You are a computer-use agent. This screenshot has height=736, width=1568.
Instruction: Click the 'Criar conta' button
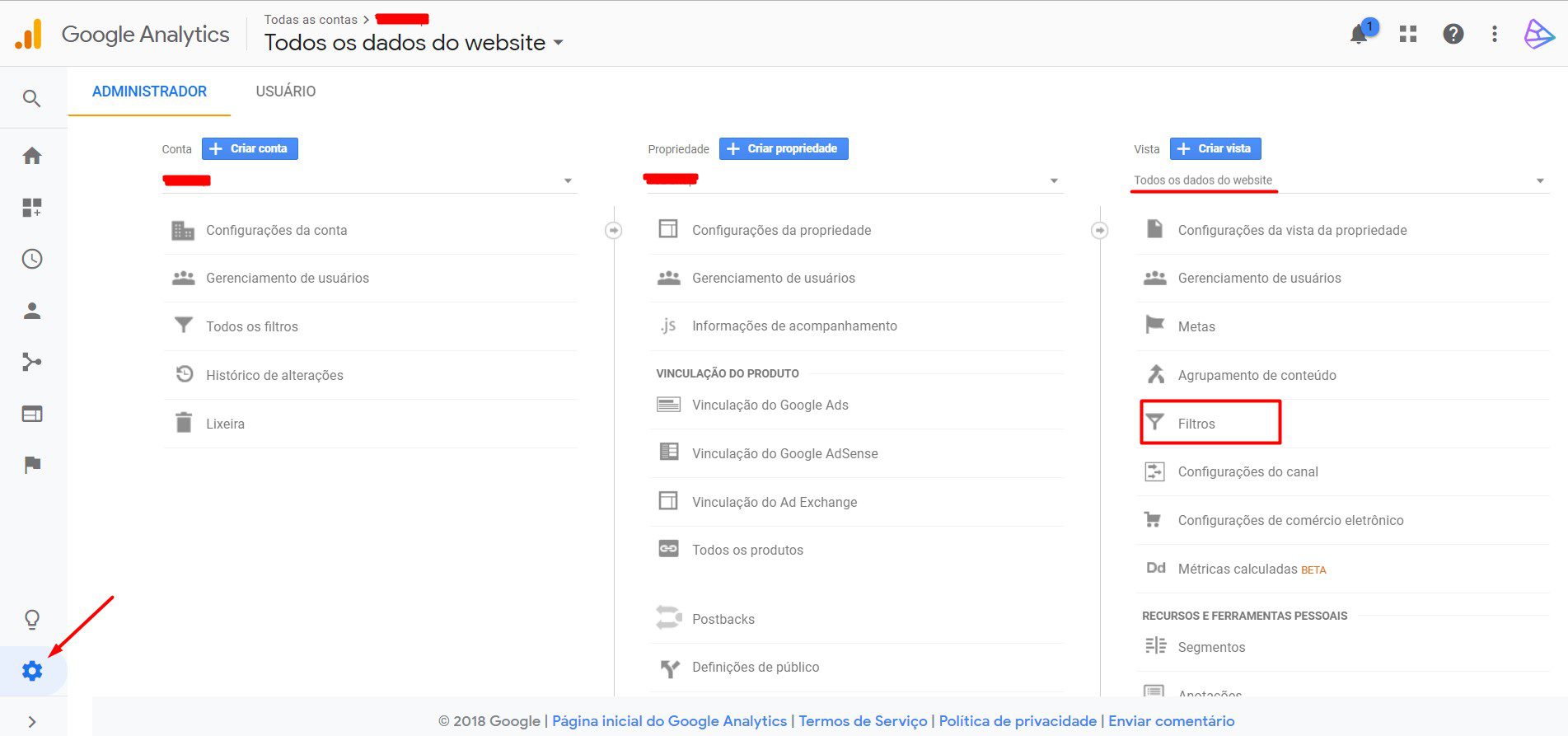(250, 148)
